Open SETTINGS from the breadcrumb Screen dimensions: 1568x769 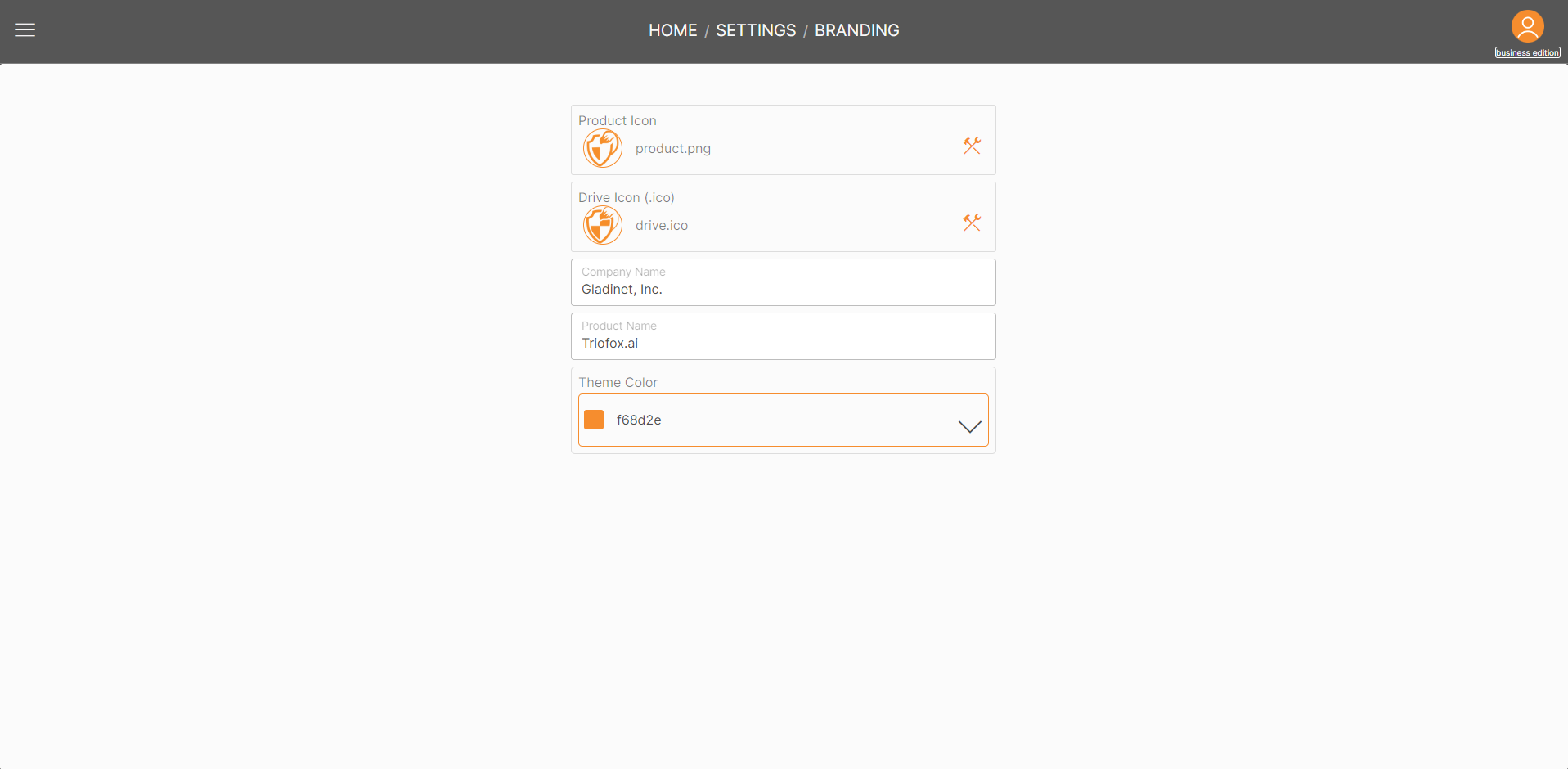755,30
